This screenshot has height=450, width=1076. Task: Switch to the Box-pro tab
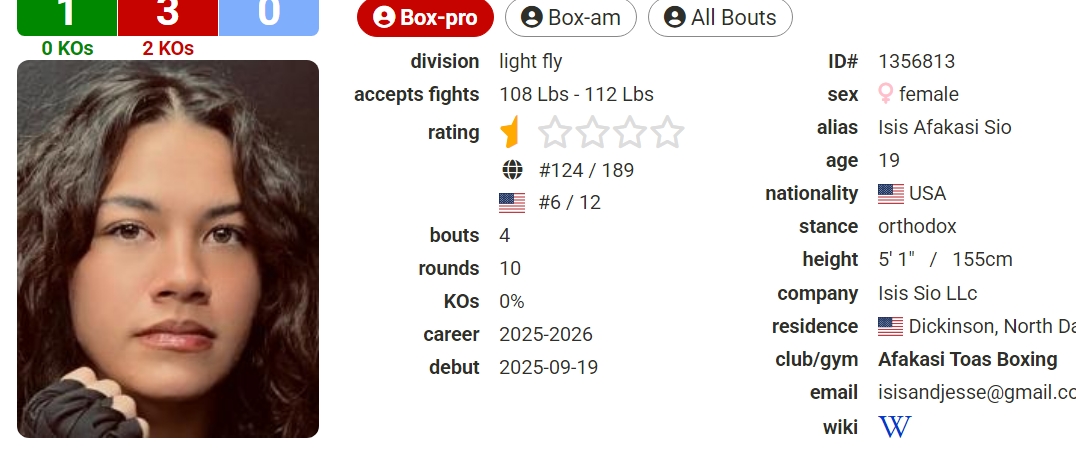click(x=425, y=18)
